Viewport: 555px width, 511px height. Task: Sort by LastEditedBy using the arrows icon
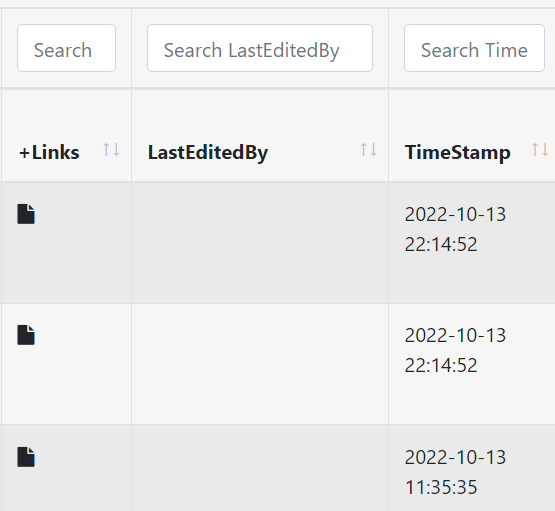pyautogui.click(x=368, y=150)
